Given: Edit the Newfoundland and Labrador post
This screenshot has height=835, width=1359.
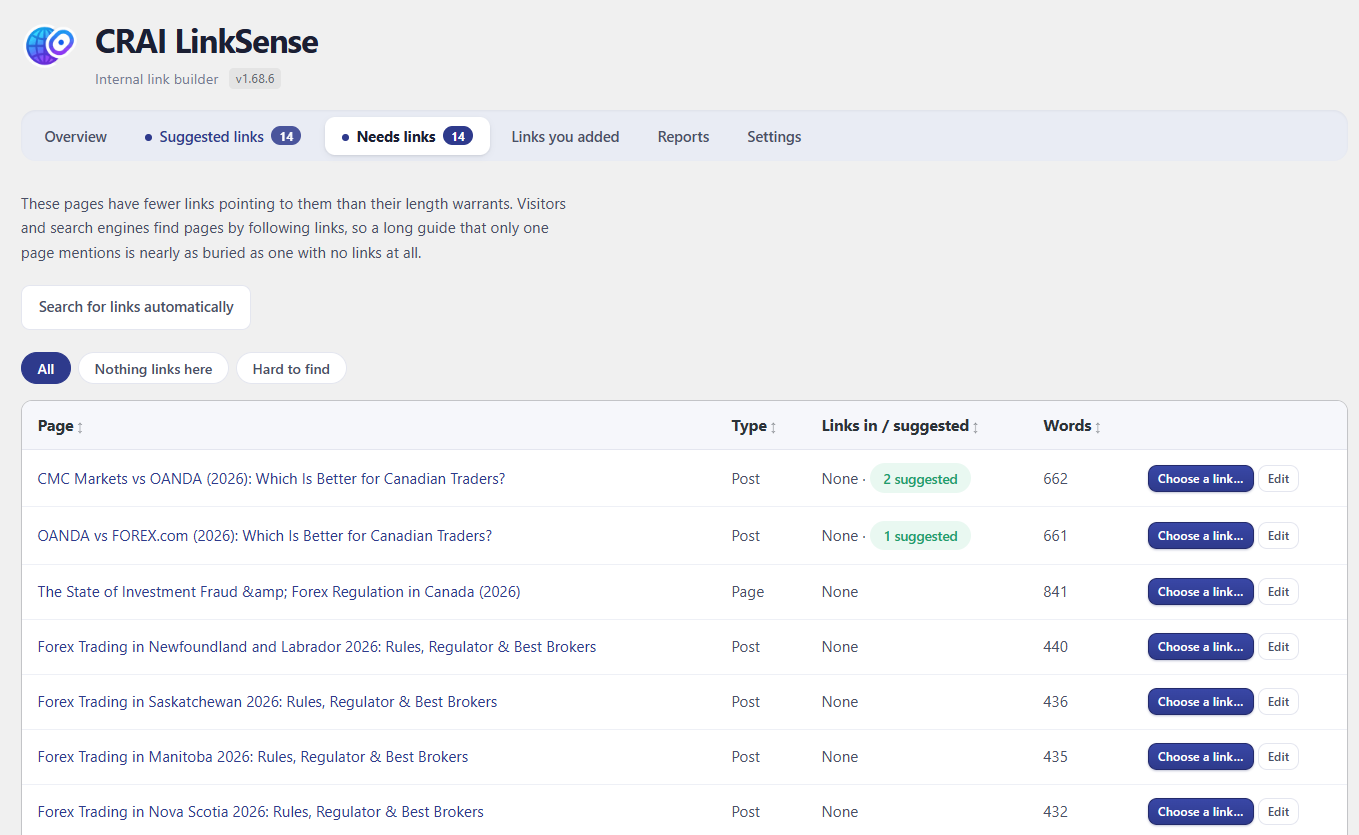Looking at the screenshot, I should point(1278,647).
